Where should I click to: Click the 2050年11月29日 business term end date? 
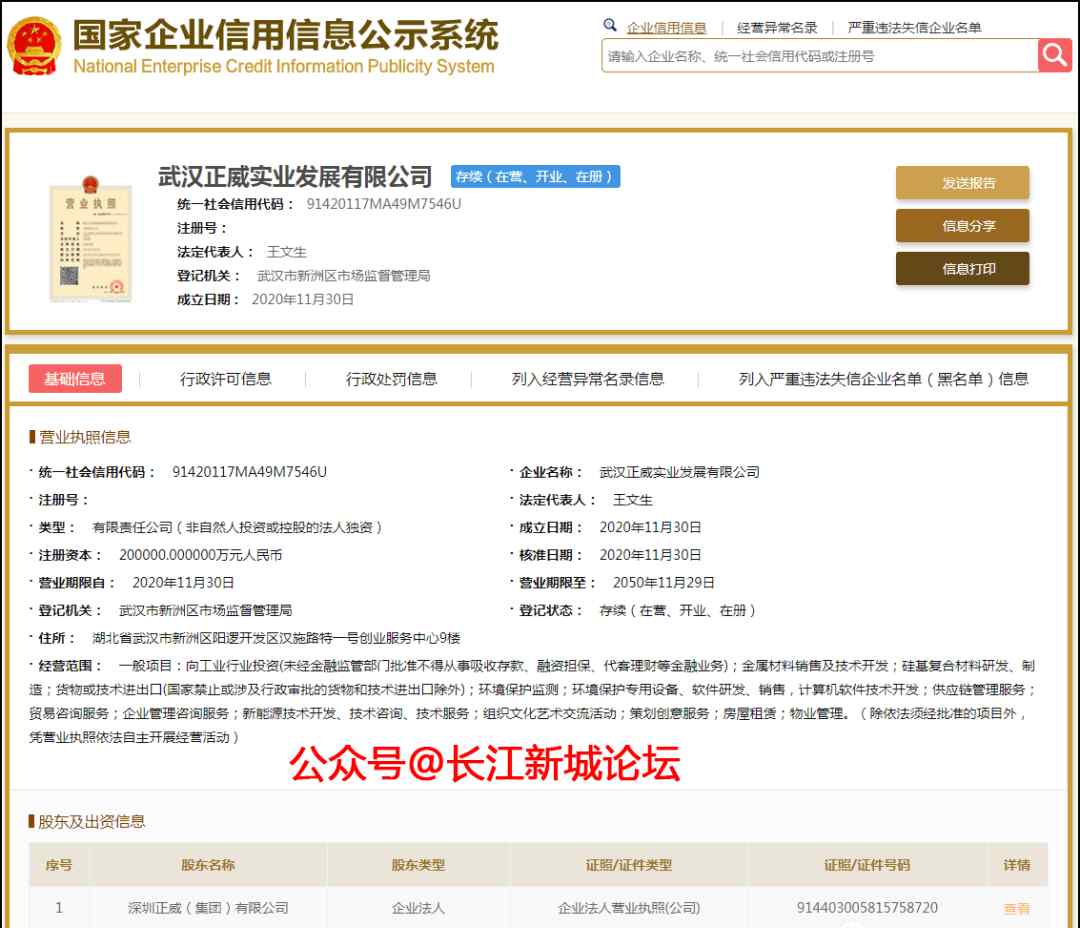click(663, 582)
